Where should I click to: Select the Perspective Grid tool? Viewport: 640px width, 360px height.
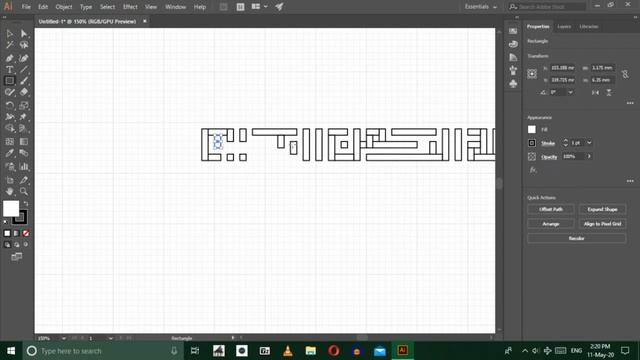coord(24,128)
